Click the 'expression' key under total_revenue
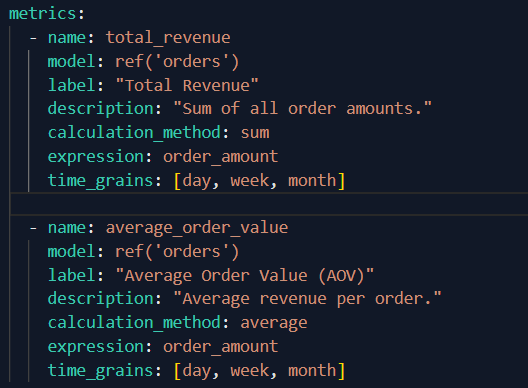The height and width of the screenshot is (388, 528). point(96,157)
